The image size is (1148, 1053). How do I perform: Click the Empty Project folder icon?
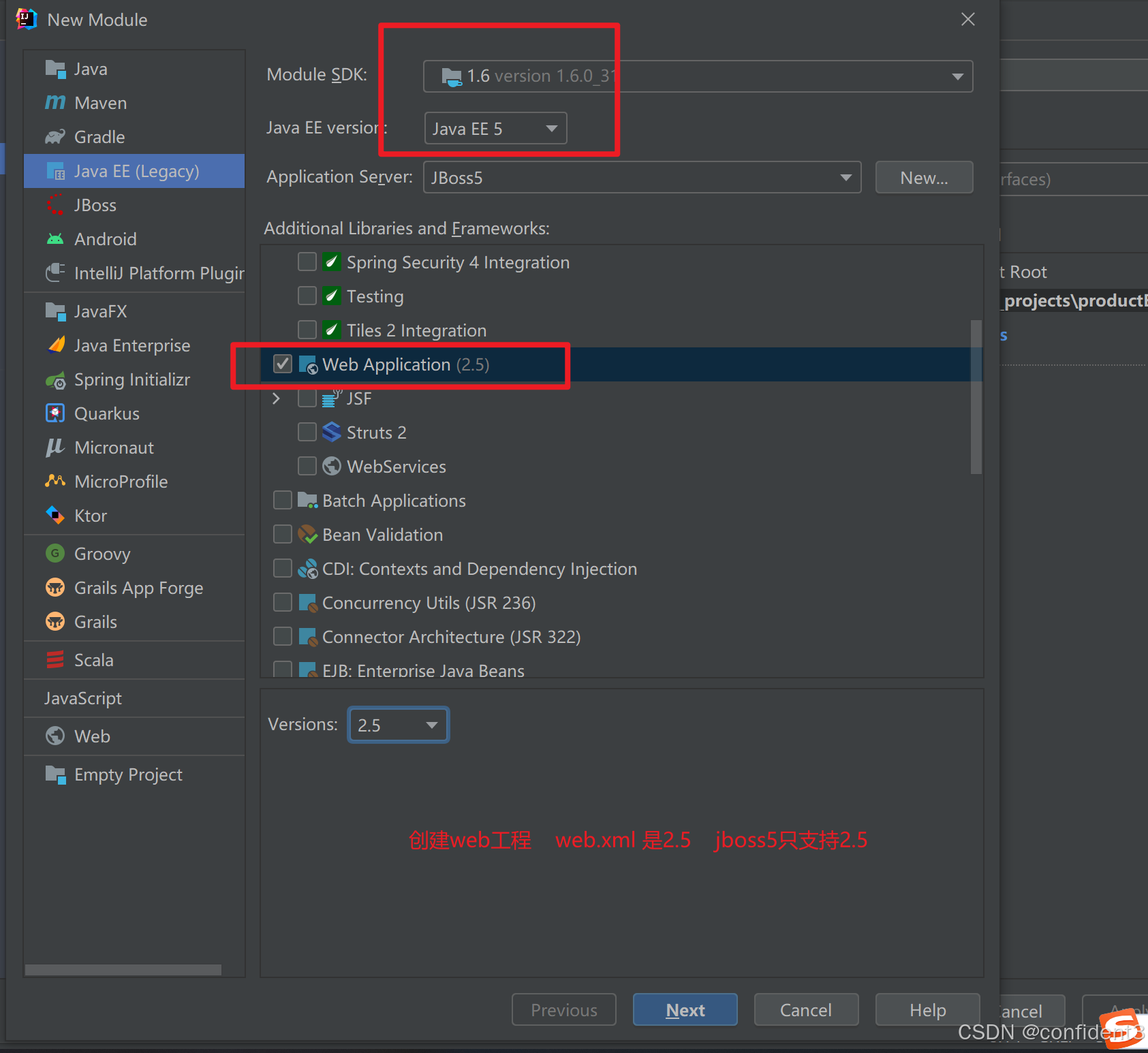[x=55, y=774]
